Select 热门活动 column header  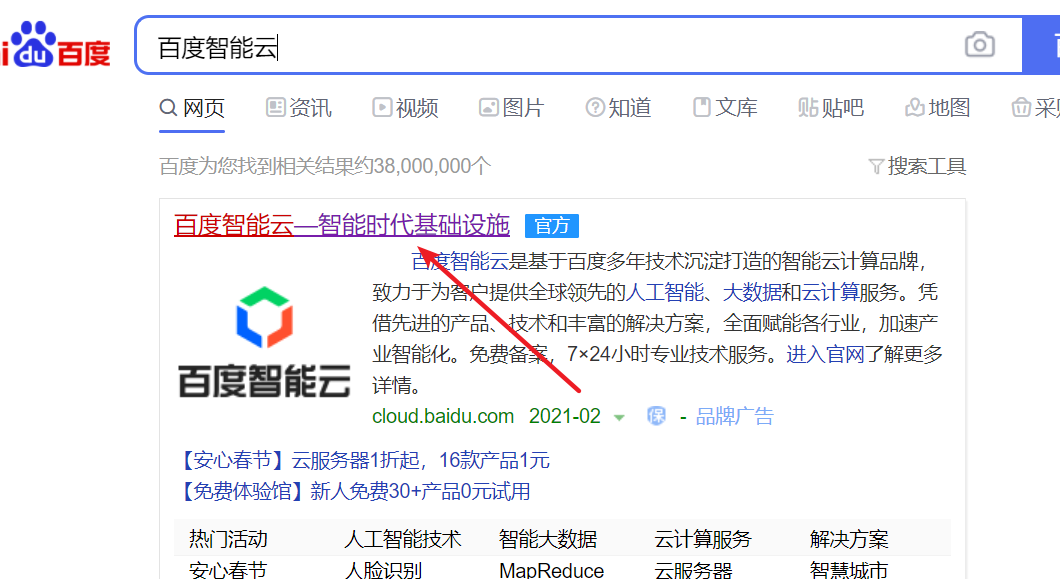click(x=228, y=539)
